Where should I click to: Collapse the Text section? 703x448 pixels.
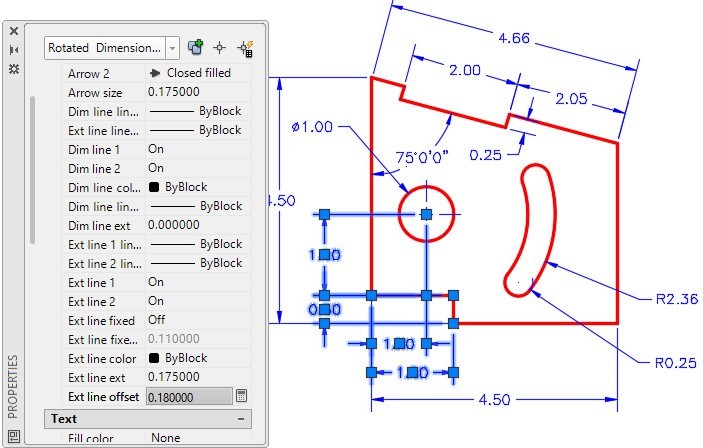pos(241,418)
